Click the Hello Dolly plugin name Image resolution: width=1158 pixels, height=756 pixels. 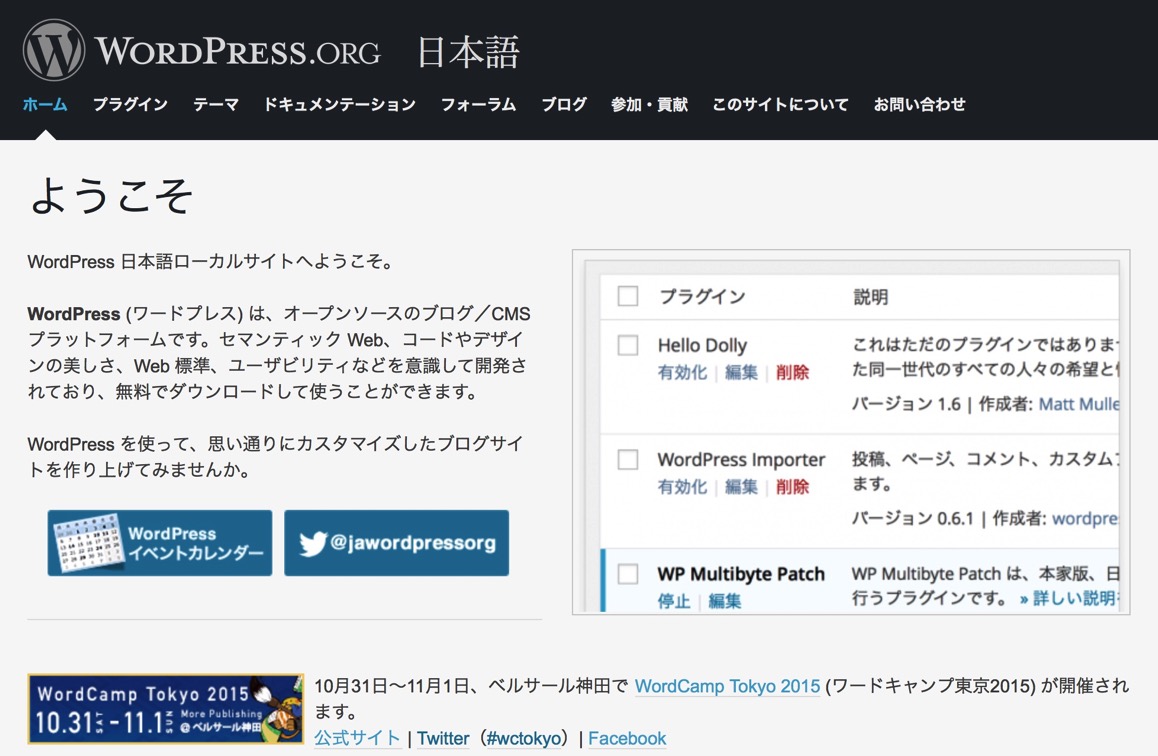coord(702,345)
